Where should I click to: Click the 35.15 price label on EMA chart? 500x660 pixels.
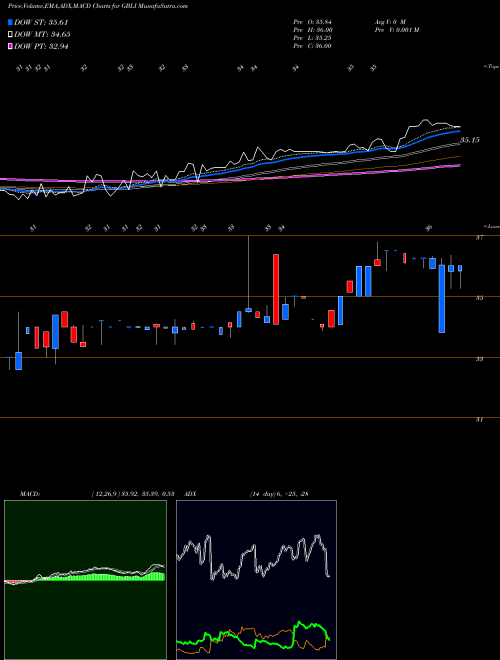(470, 140)
